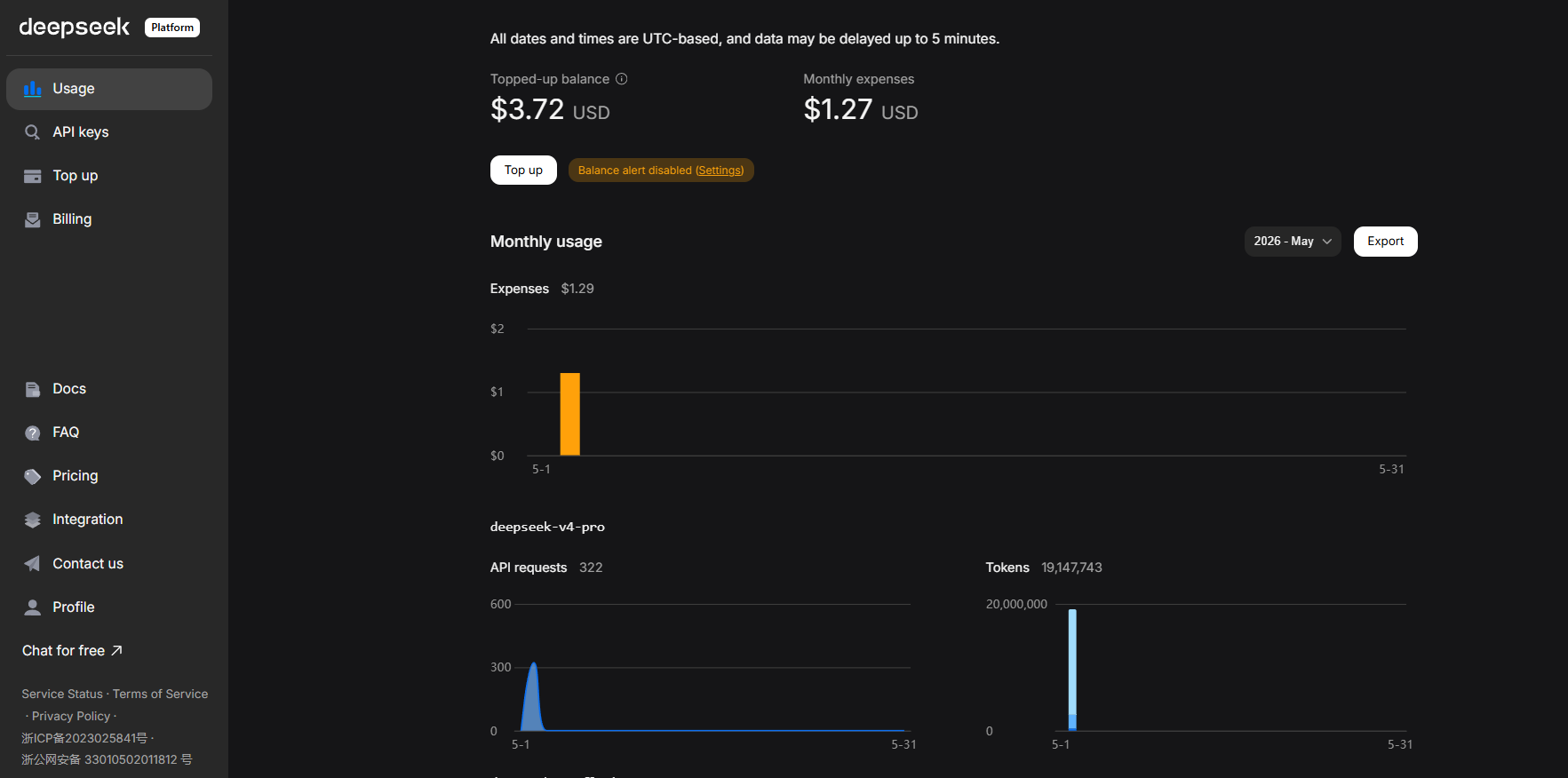This screenshot has width=1568, height=778.
Task: Click the Billing inbox icon
Action: click(33, 219)
